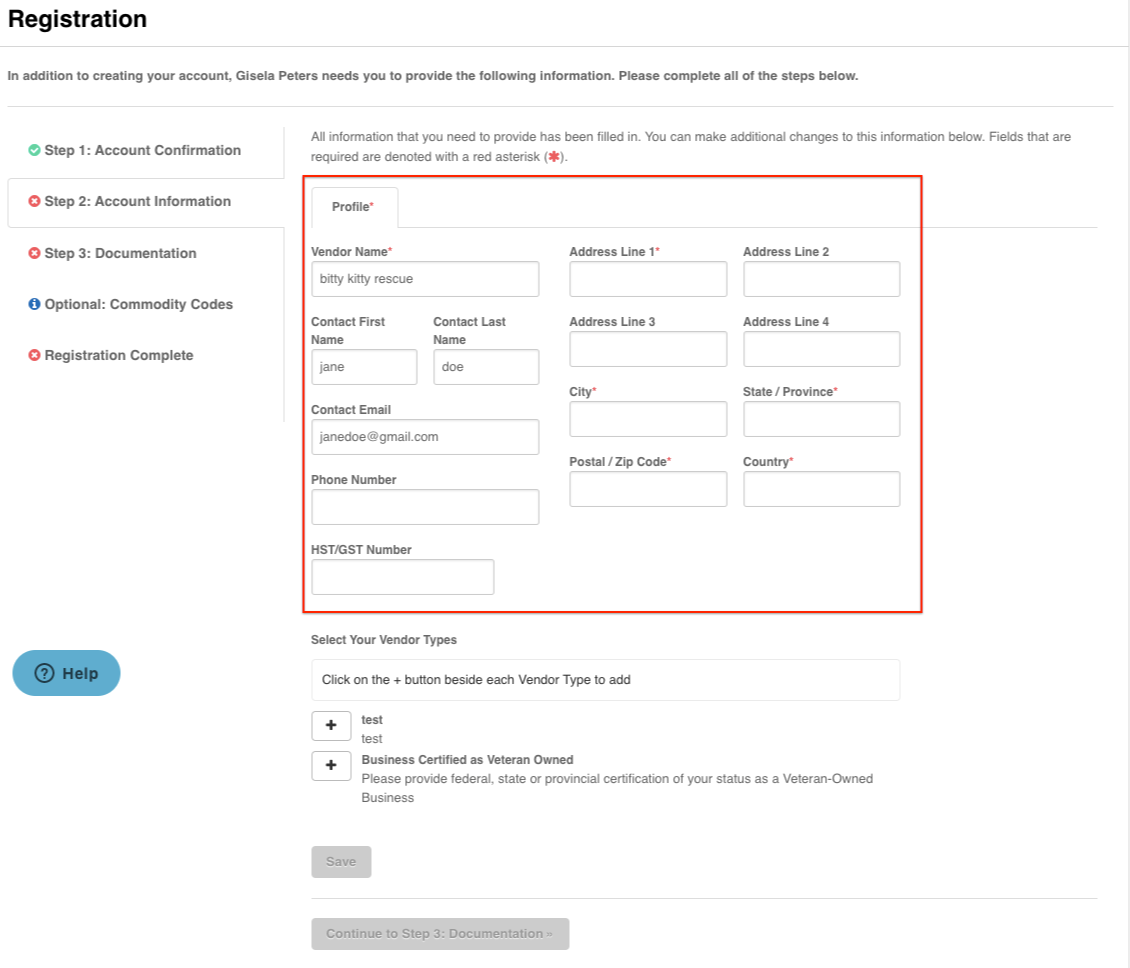The image size is (1130, 968).
Task: Focus the Contact First Name field
Action: (364, 367)
